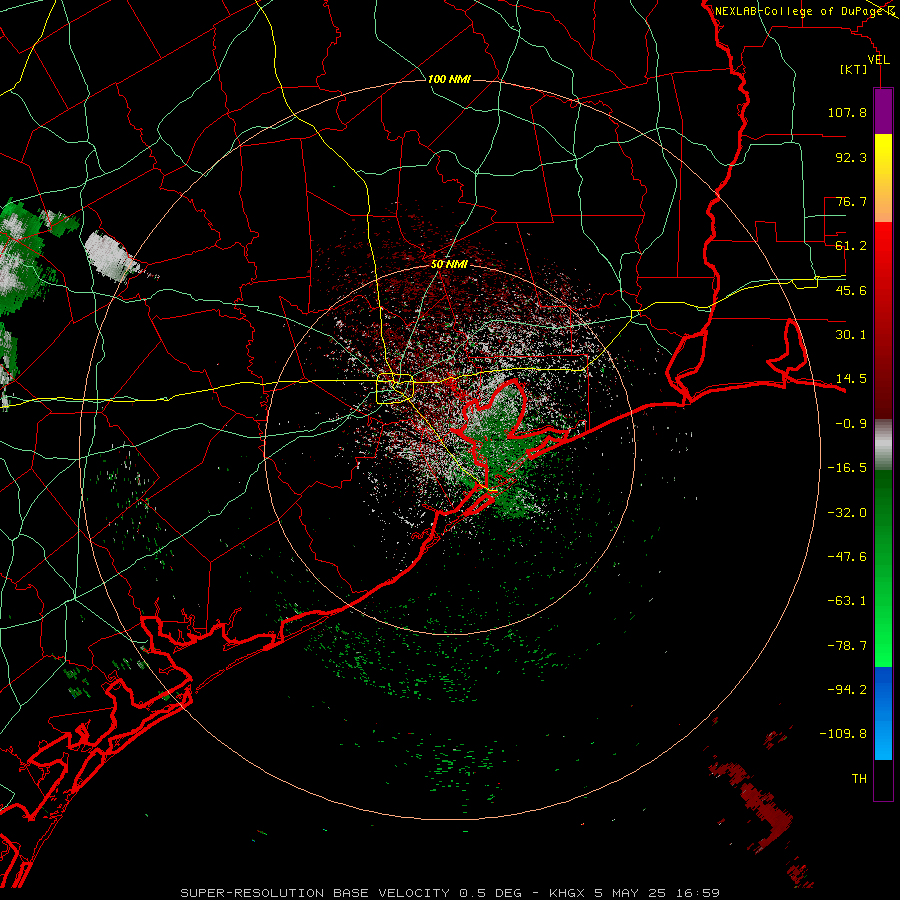The height and width of the screenshot is (900, 900).
Task: Pick the blue segment of the color bar
Action: click(883, 713)
